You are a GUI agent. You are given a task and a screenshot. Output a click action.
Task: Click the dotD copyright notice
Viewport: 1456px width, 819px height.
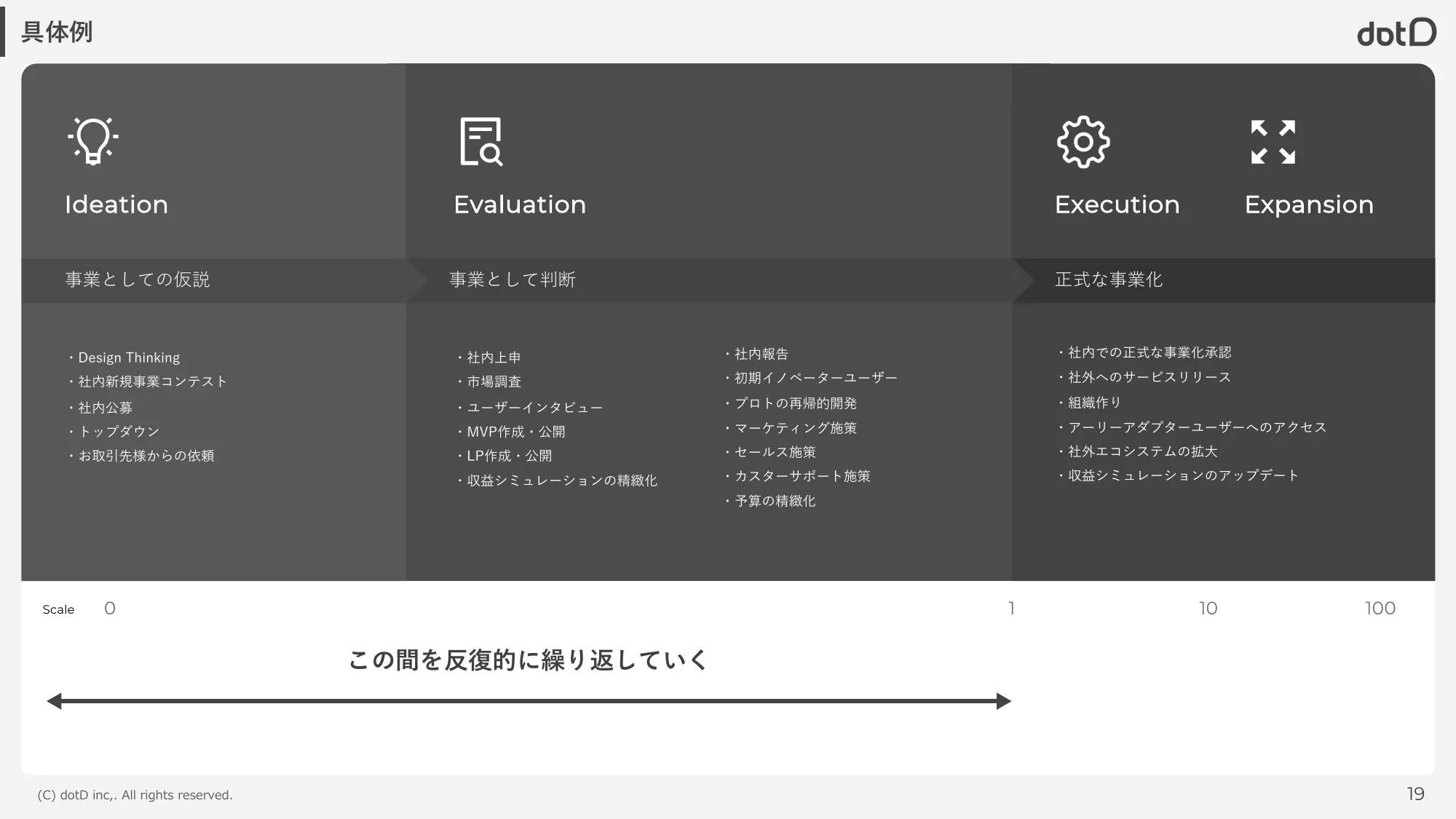(135, 795)
